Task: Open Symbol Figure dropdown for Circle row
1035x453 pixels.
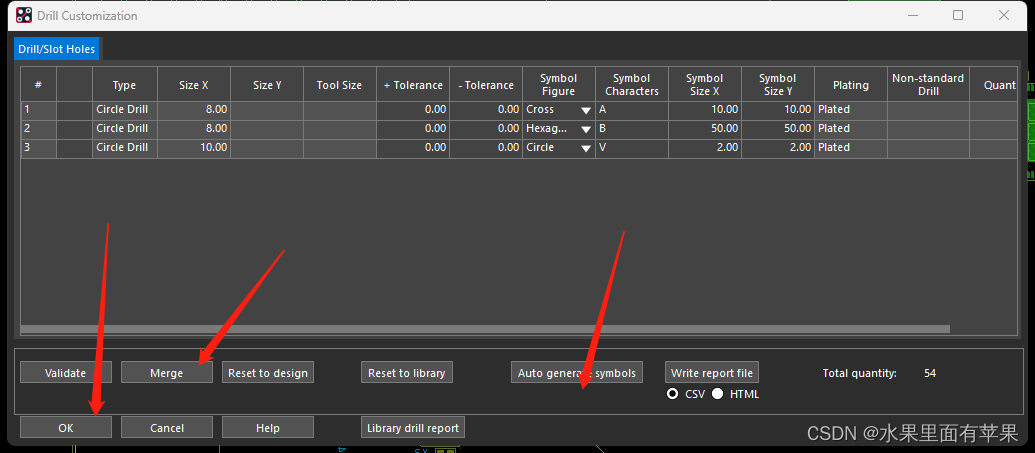Action: click(x=585, y=148)
